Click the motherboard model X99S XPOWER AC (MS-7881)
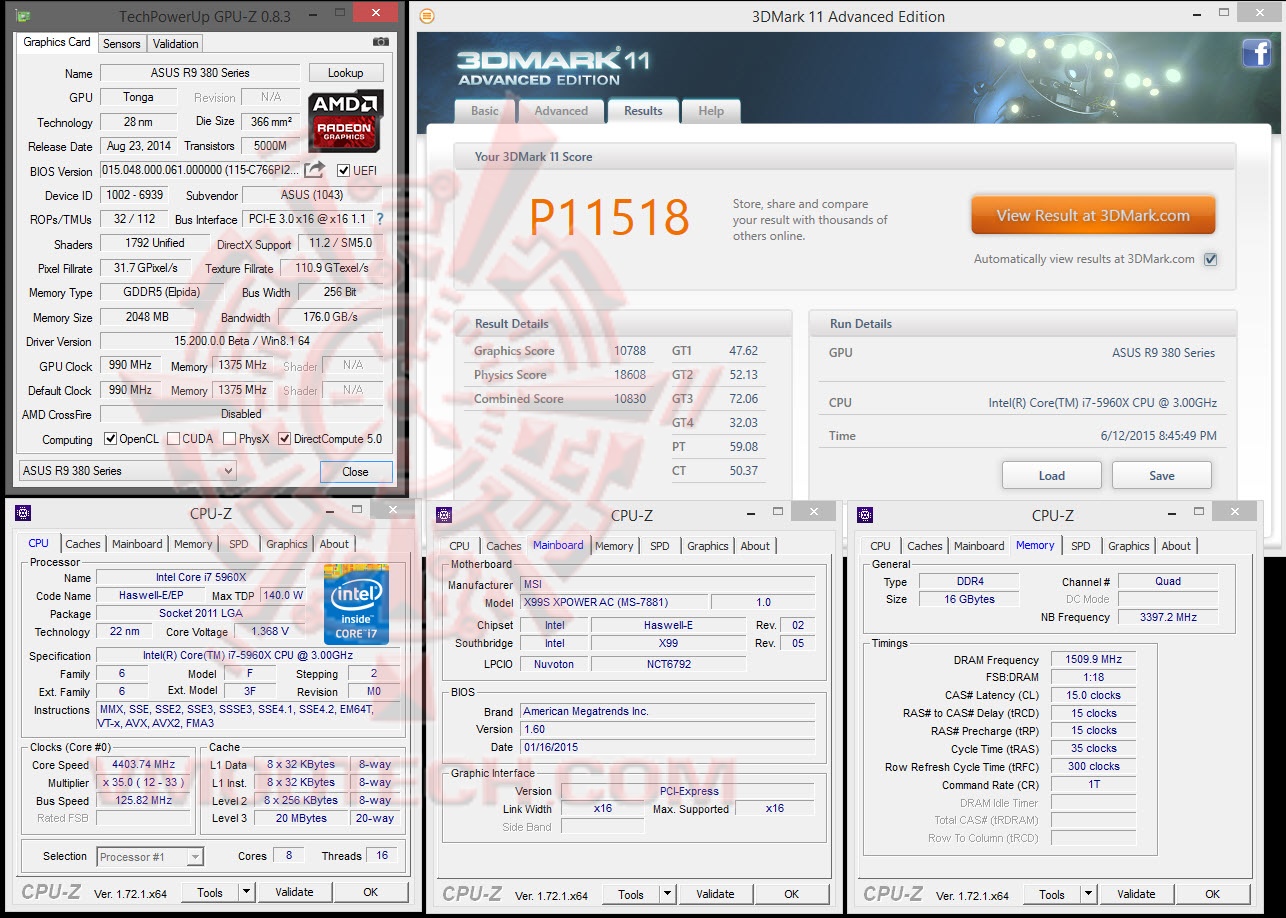 (614, 602)
